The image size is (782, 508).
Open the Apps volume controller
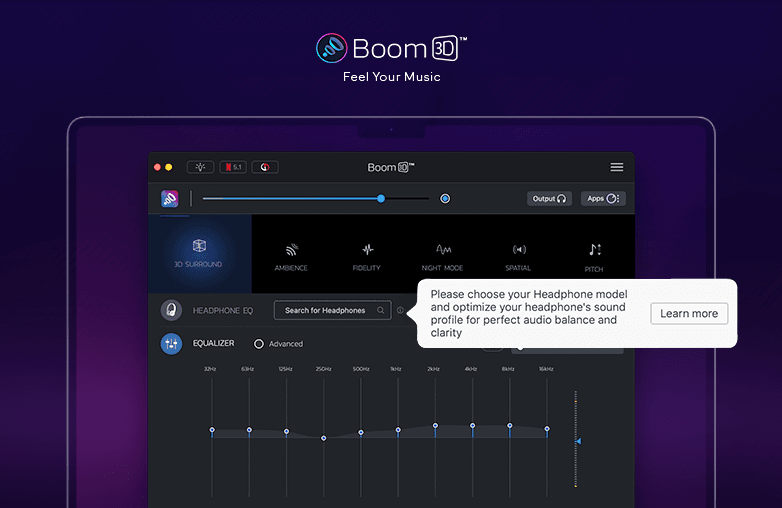click(x=603, y=198)
